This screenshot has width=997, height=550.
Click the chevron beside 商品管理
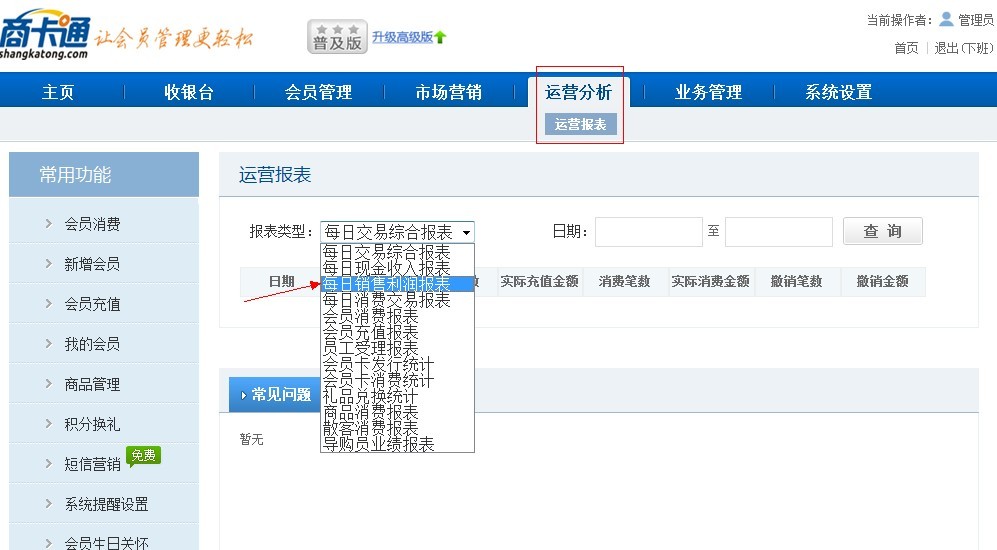coord(49,384)
